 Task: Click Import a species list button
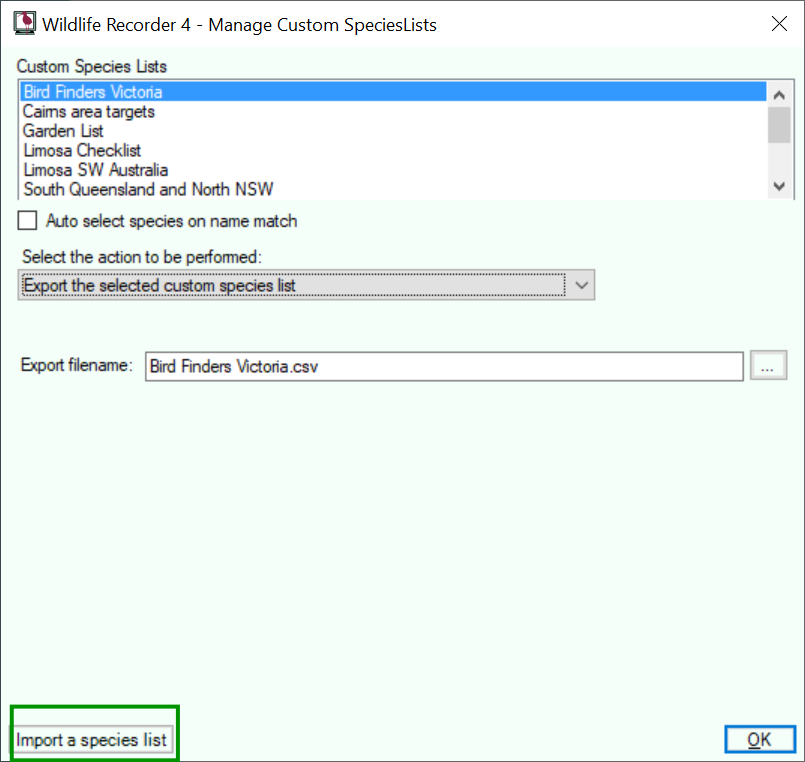[x=92, y=740]
